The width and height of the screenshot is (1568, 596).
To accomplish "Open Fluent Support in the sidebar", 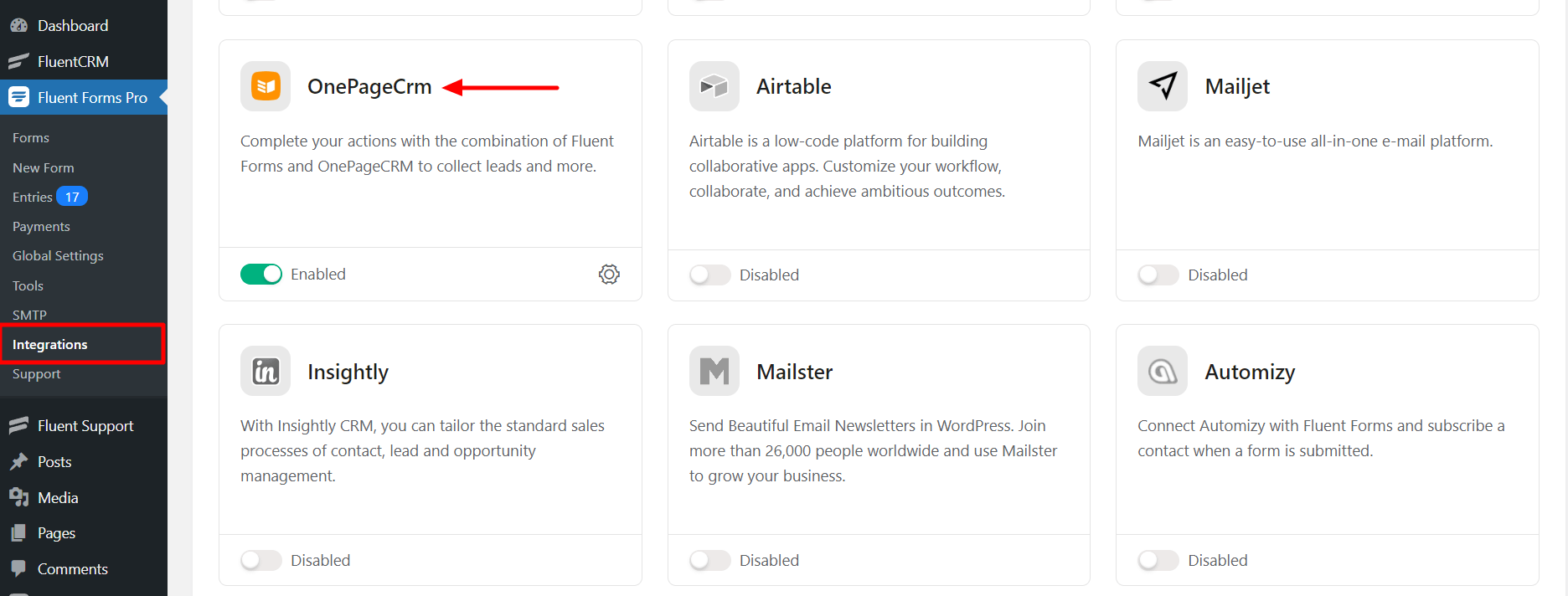I will pyautogui.click(x=85, y=426).
